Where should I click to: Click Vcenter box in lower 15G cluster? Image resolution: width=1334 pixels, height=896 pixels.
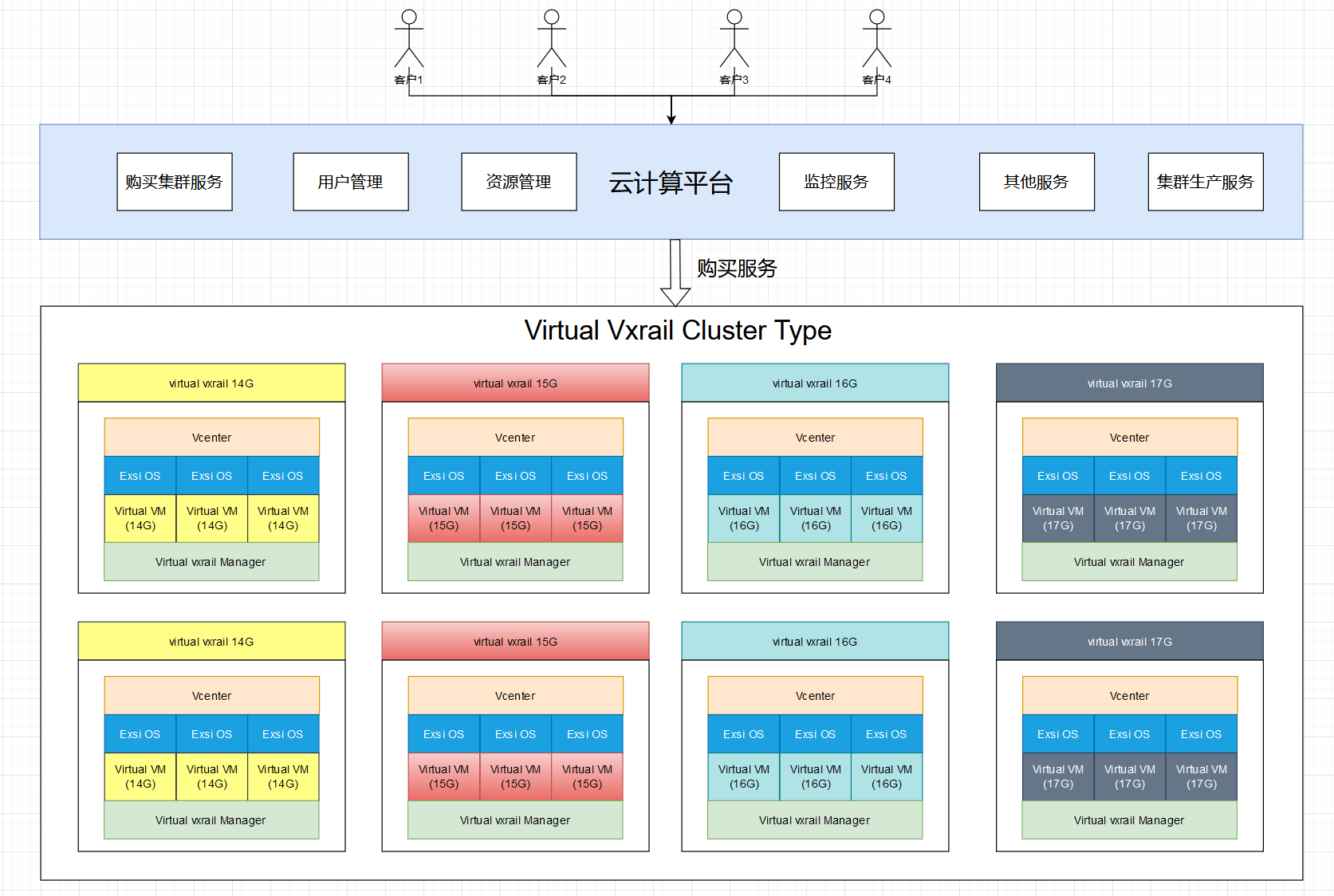tap(515, 695)
